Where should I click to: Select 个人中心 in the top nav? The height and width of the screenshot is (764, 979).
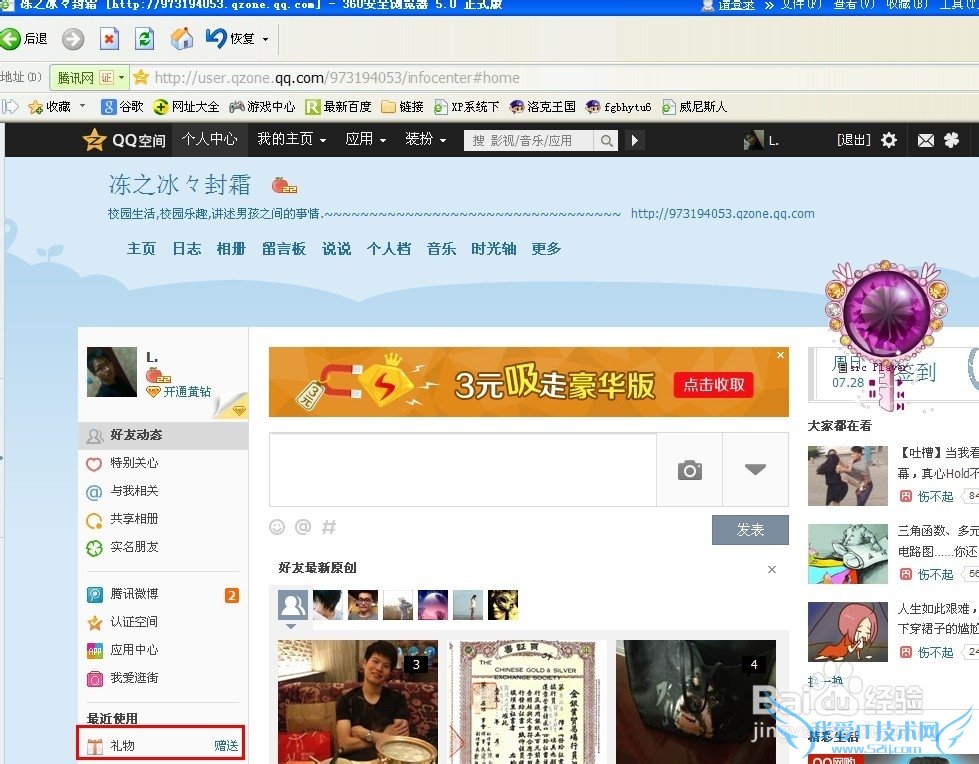pos(210,139)
